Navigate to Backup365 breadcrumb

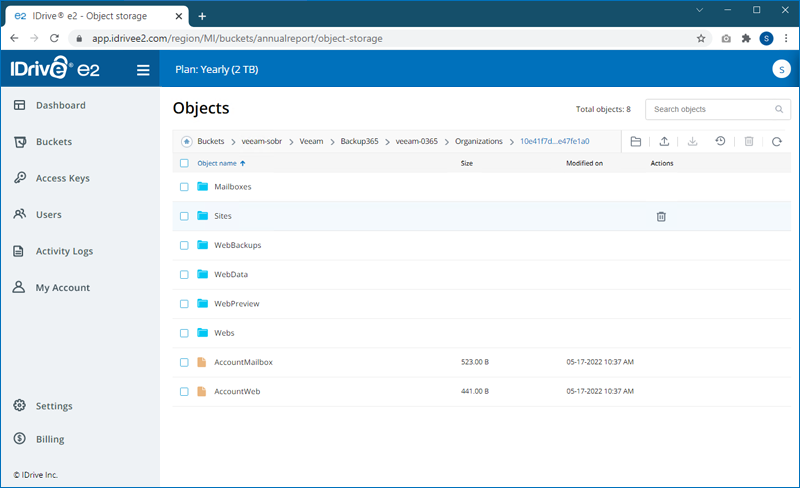click(x=359, y=141)
